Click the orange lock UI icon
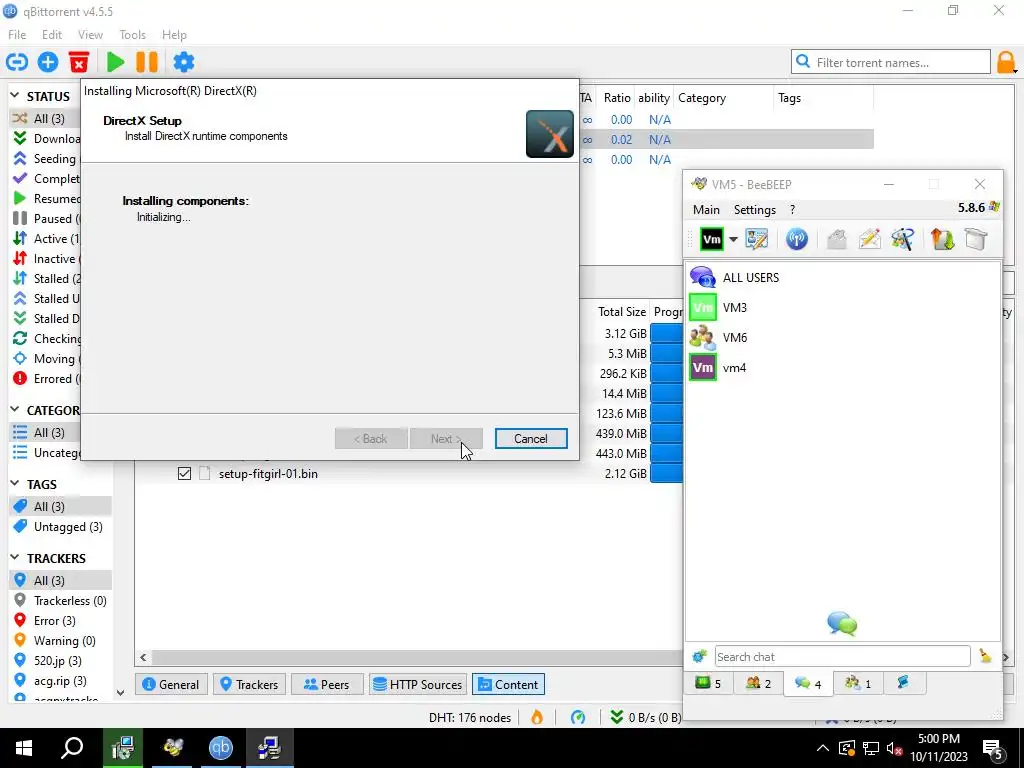The image size is (1024, 768). coord(1006,63)
